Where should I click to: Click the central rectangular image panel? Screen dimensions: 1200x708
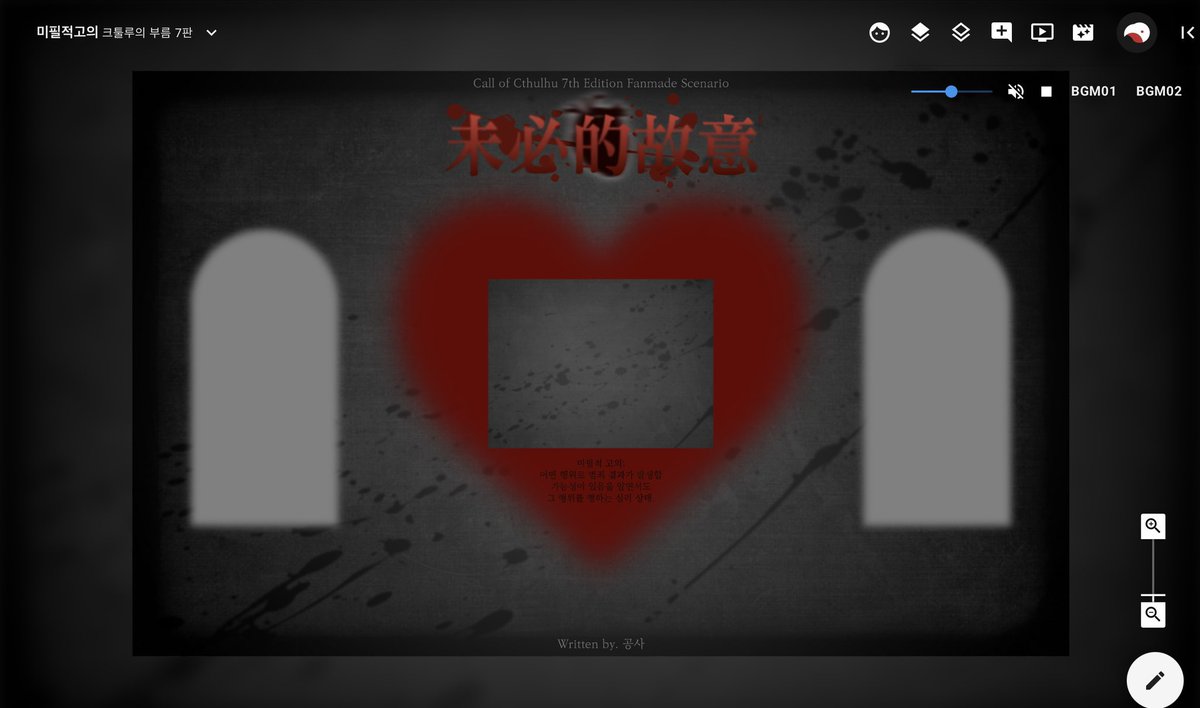pyautogui.click(x=601, y=363)
